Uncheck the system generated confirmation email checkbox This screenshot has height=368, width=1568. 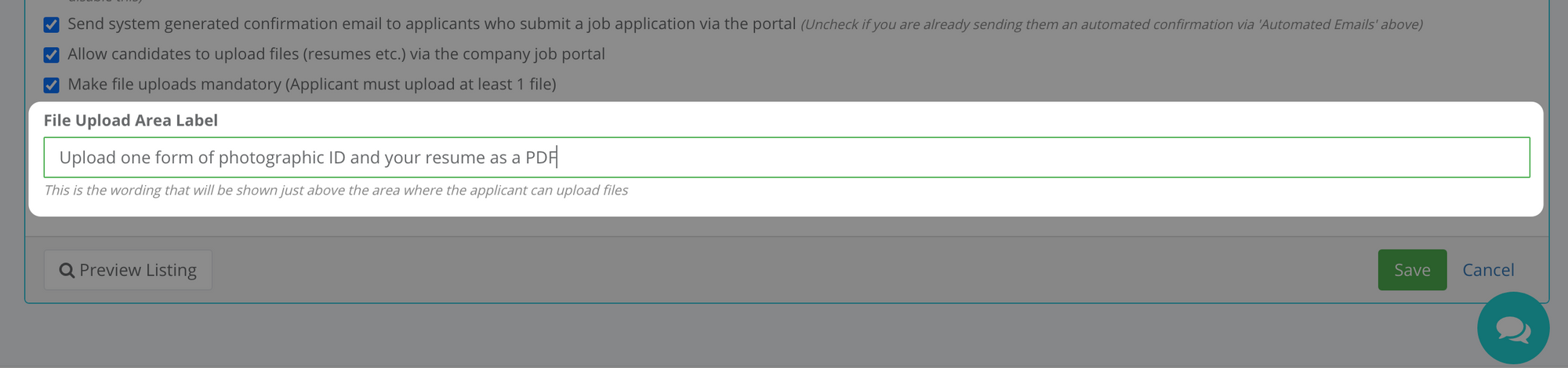tap(52, 25)
